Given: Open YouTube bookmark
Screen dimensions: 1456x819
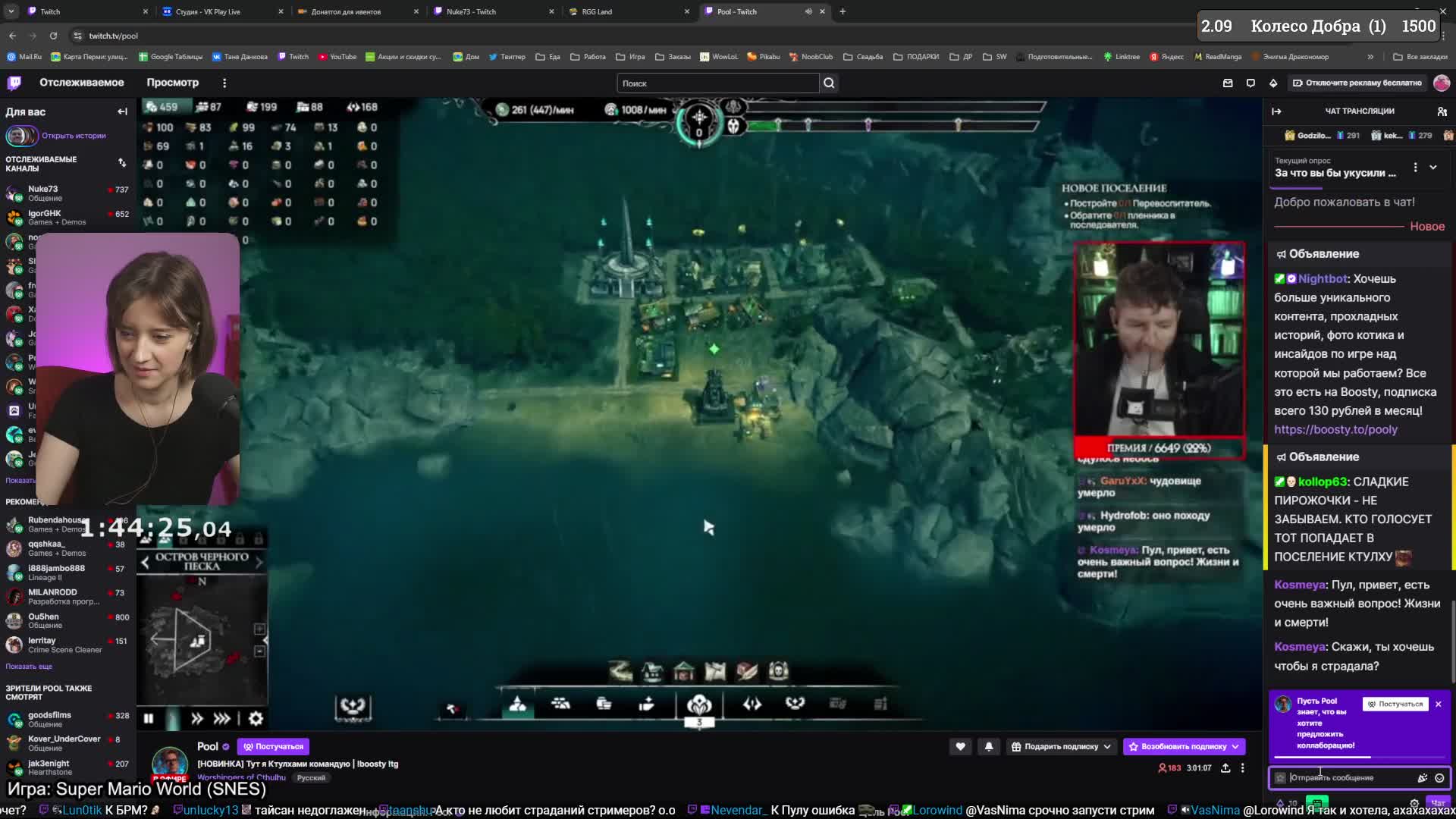Looking at the screenshot, I should tap(337, 57).
